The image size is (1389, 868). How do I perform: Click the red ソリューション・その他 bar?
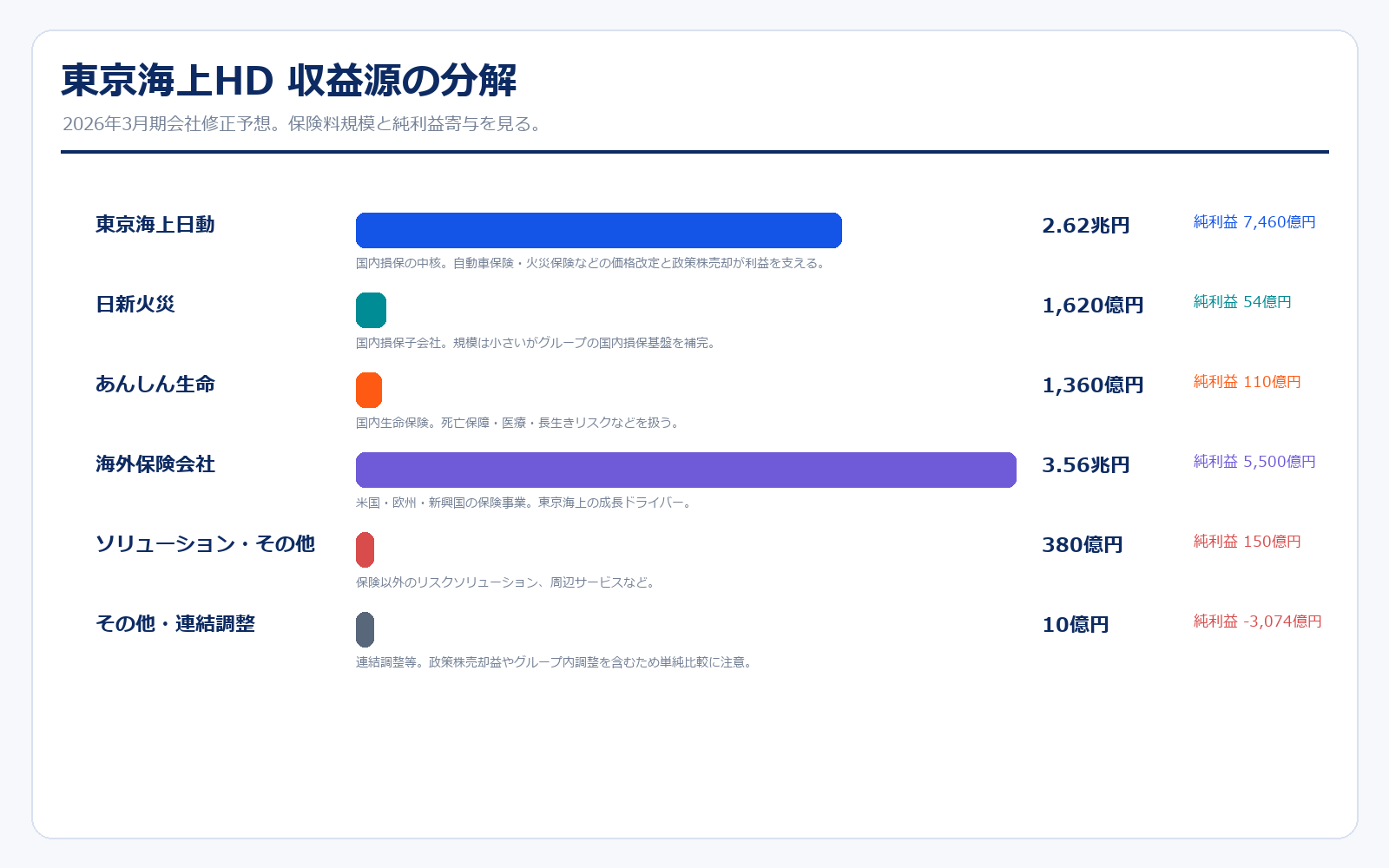click(365, 549)
